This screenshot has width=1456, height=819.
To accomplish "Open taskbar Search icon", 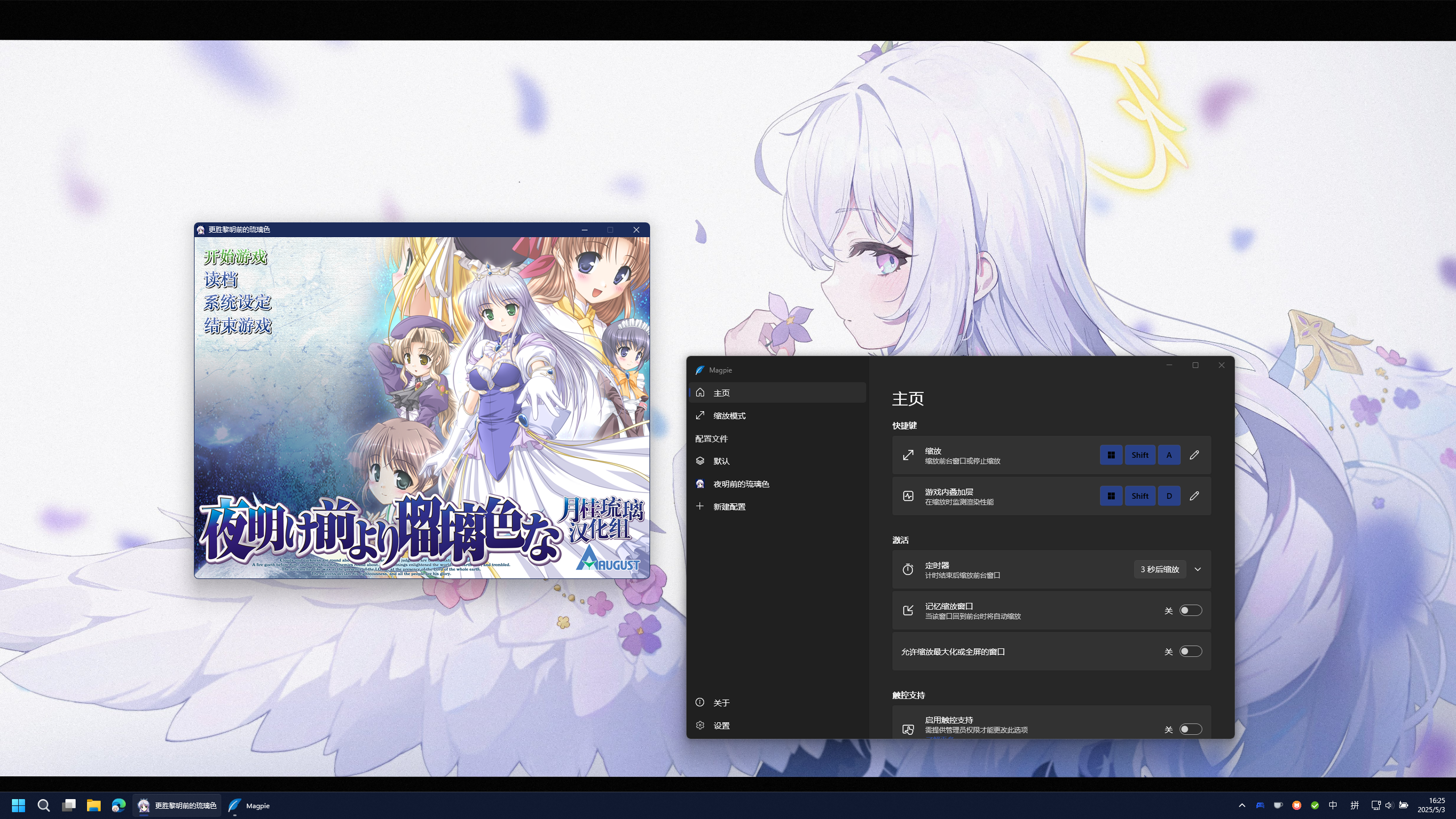I will [44, 805].
